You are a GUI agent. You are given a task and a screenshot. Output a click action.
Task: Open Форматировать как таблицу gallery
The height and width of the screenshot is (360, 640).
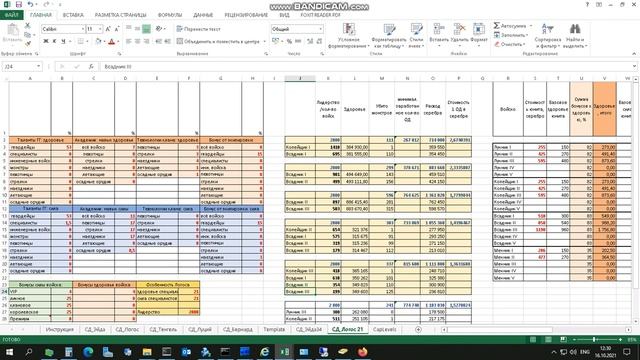389,36
